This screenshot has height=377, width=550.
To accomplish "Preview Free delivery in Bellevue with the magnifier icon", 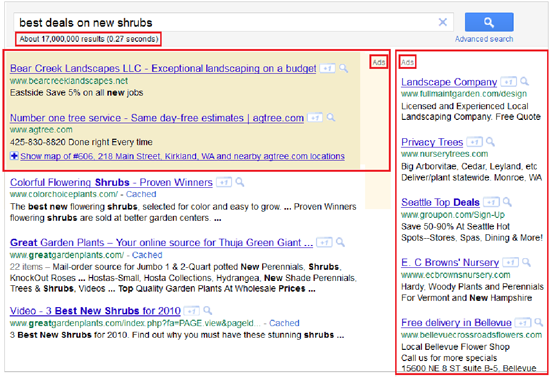I will pyautogui.click(x=539, y=322).
